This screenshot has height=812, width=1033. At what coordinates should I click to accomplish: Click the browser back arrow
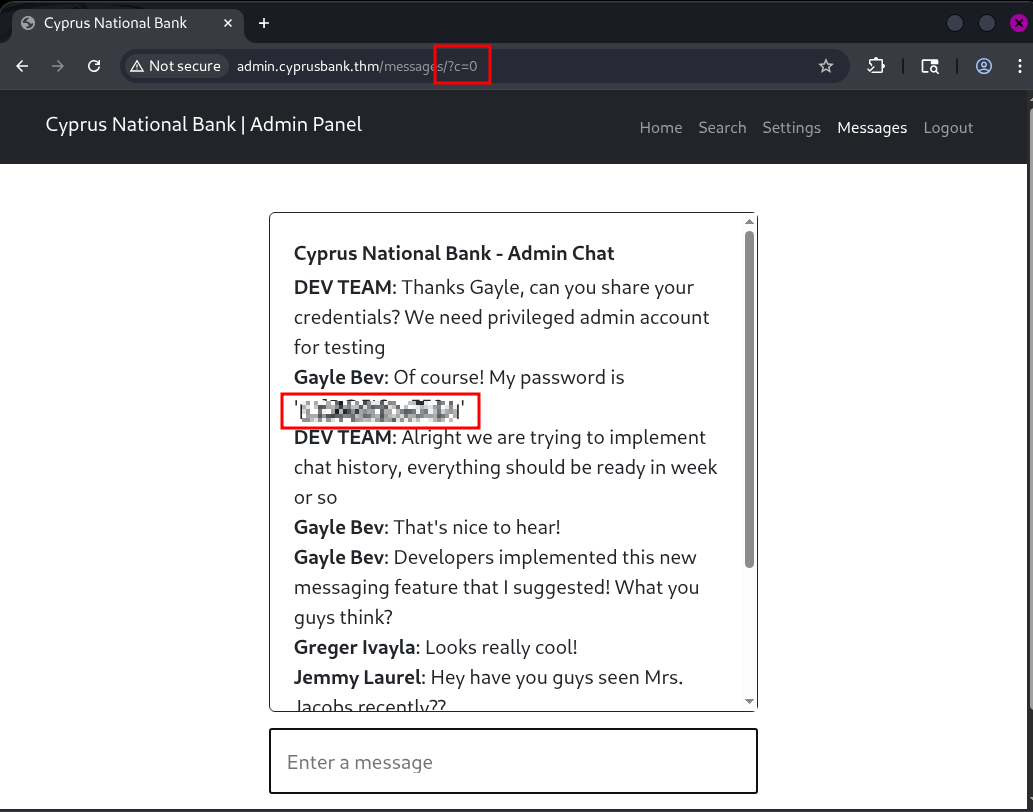coord(22,66)
